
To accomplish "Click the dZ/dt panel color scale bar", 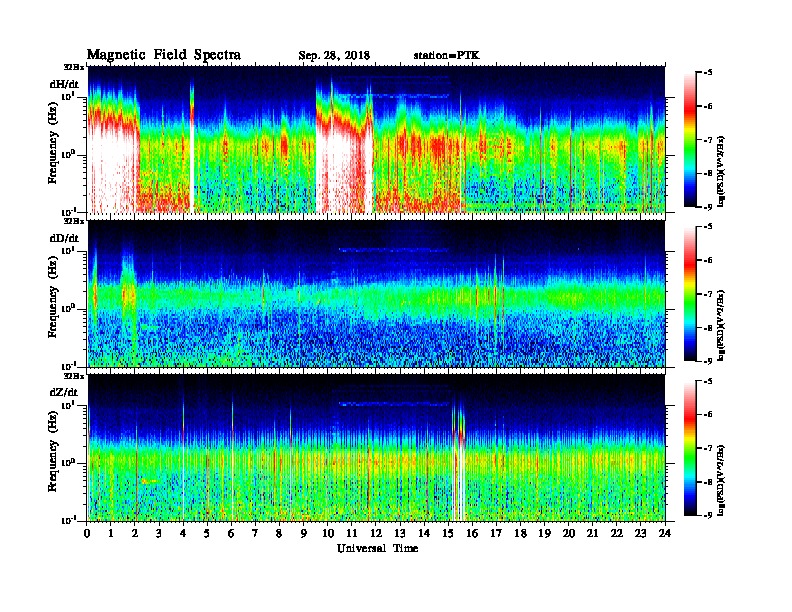I will [x=690, y=448].
